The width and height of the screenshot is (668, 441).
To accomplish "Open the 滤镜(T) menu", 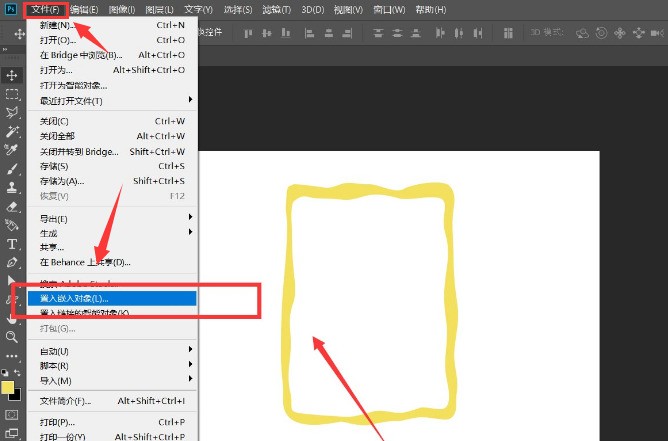I will click(276, 9).
